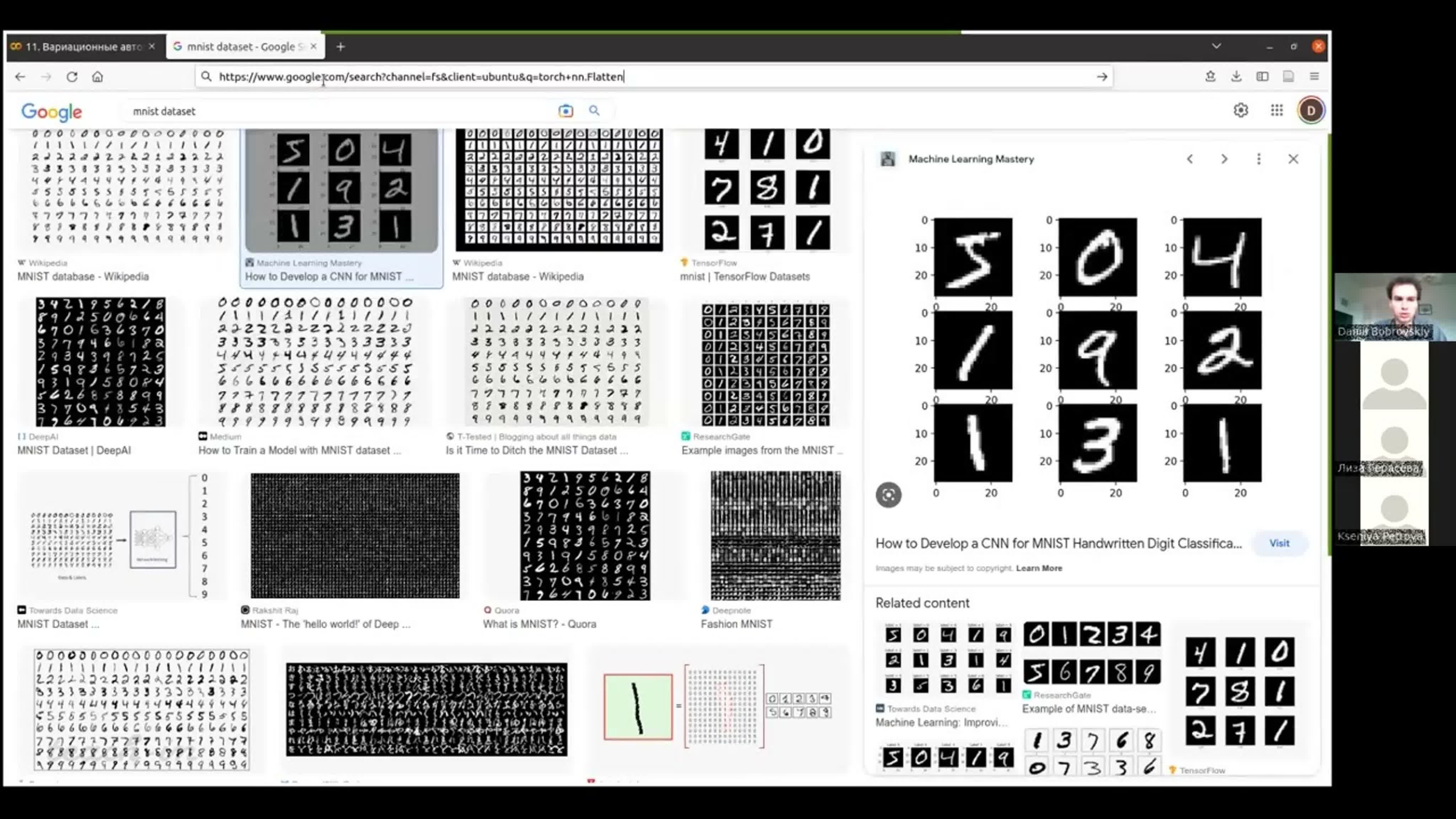Viewport: 1456px width, 819px height.
Task: Click Machine Learning Improvi... related link
Action: [x=942, y=723]
